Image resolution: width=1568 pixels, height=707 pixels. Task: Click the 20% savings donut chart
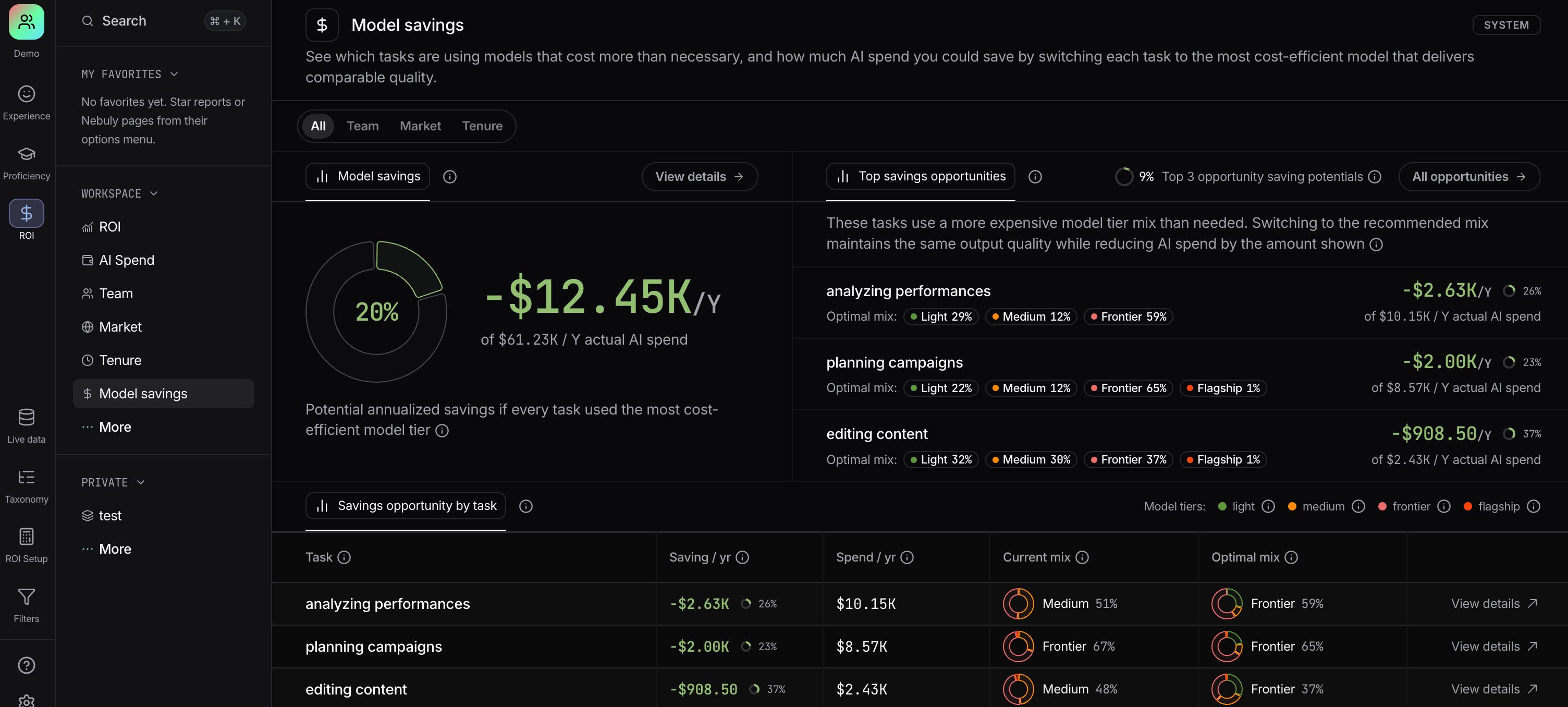click(x=377, y=312)
